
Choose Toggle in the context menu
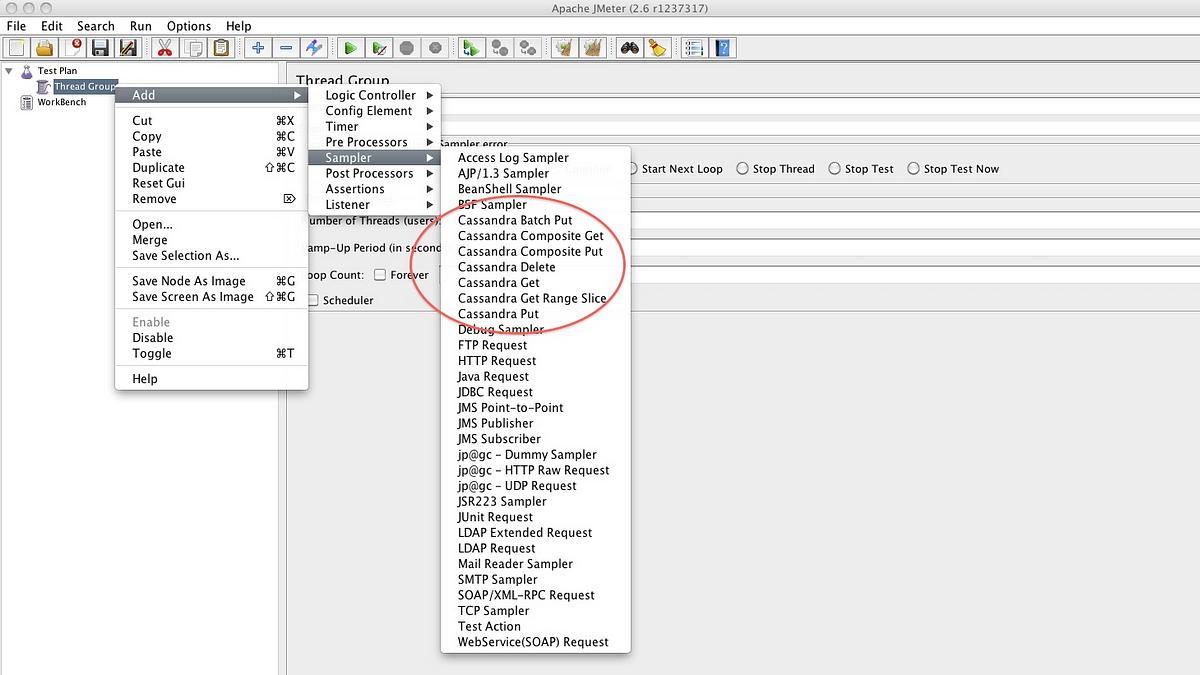click(212, 353)
